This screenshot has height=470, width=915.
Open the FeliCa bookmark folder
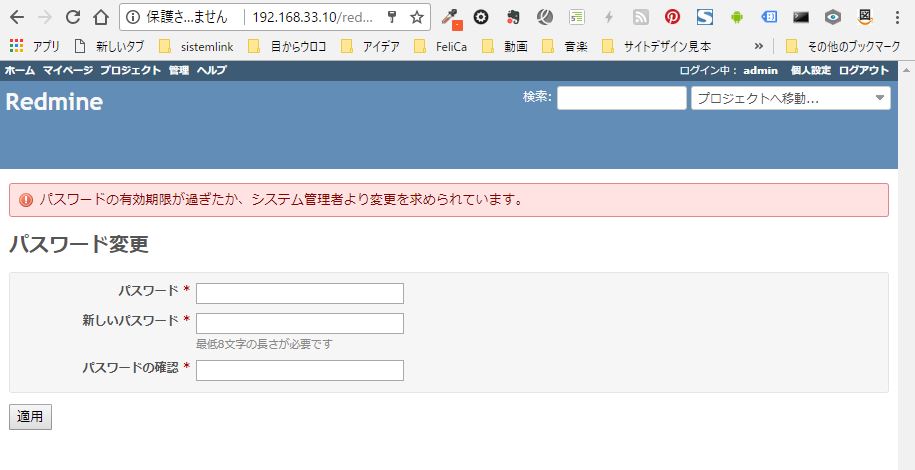point(441,46)
